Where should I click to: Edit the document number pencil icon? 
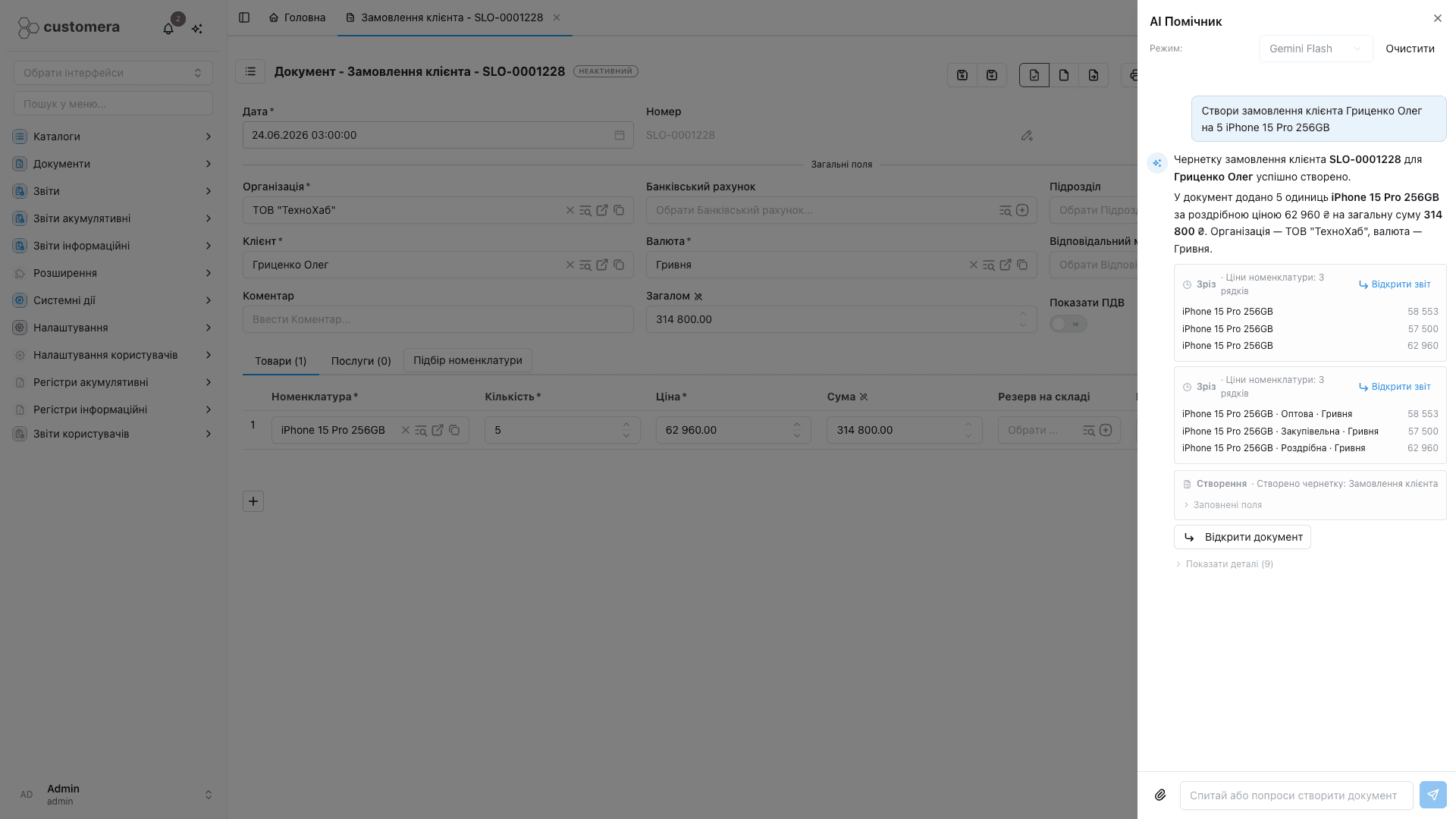(x=1027, y=136)
